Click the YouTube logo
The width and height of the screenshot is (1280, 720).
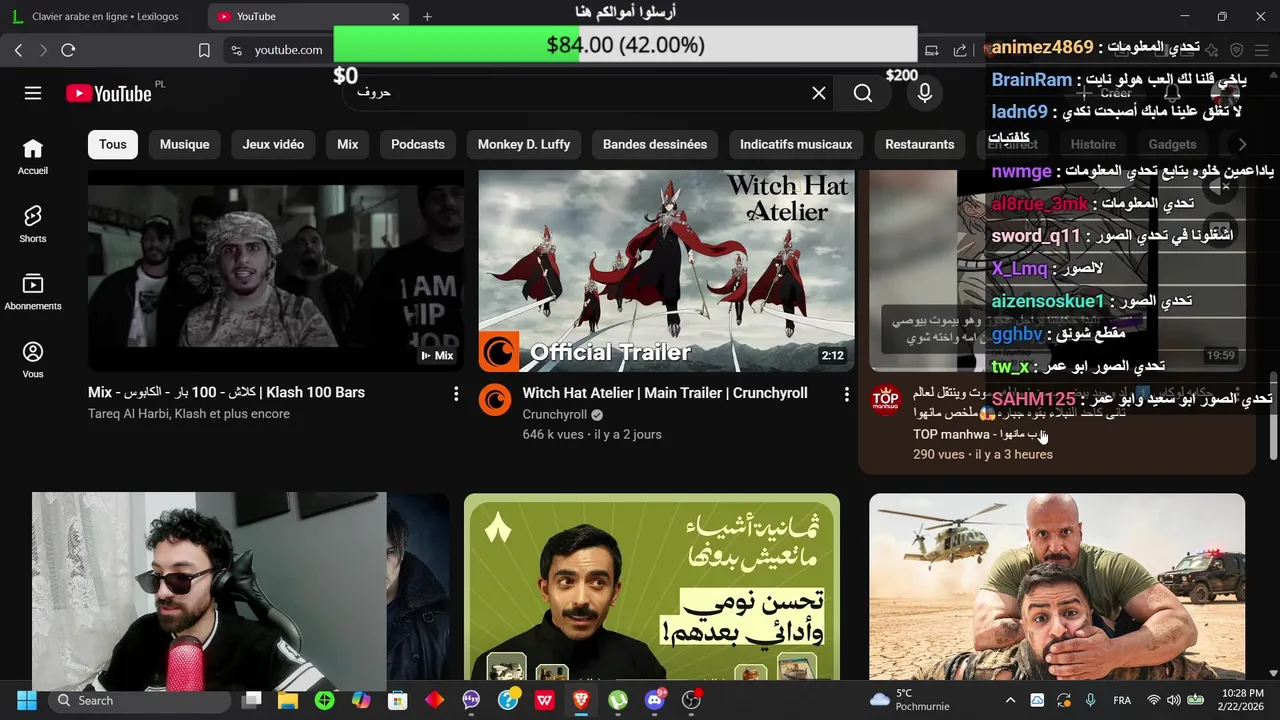pos(108,93)
